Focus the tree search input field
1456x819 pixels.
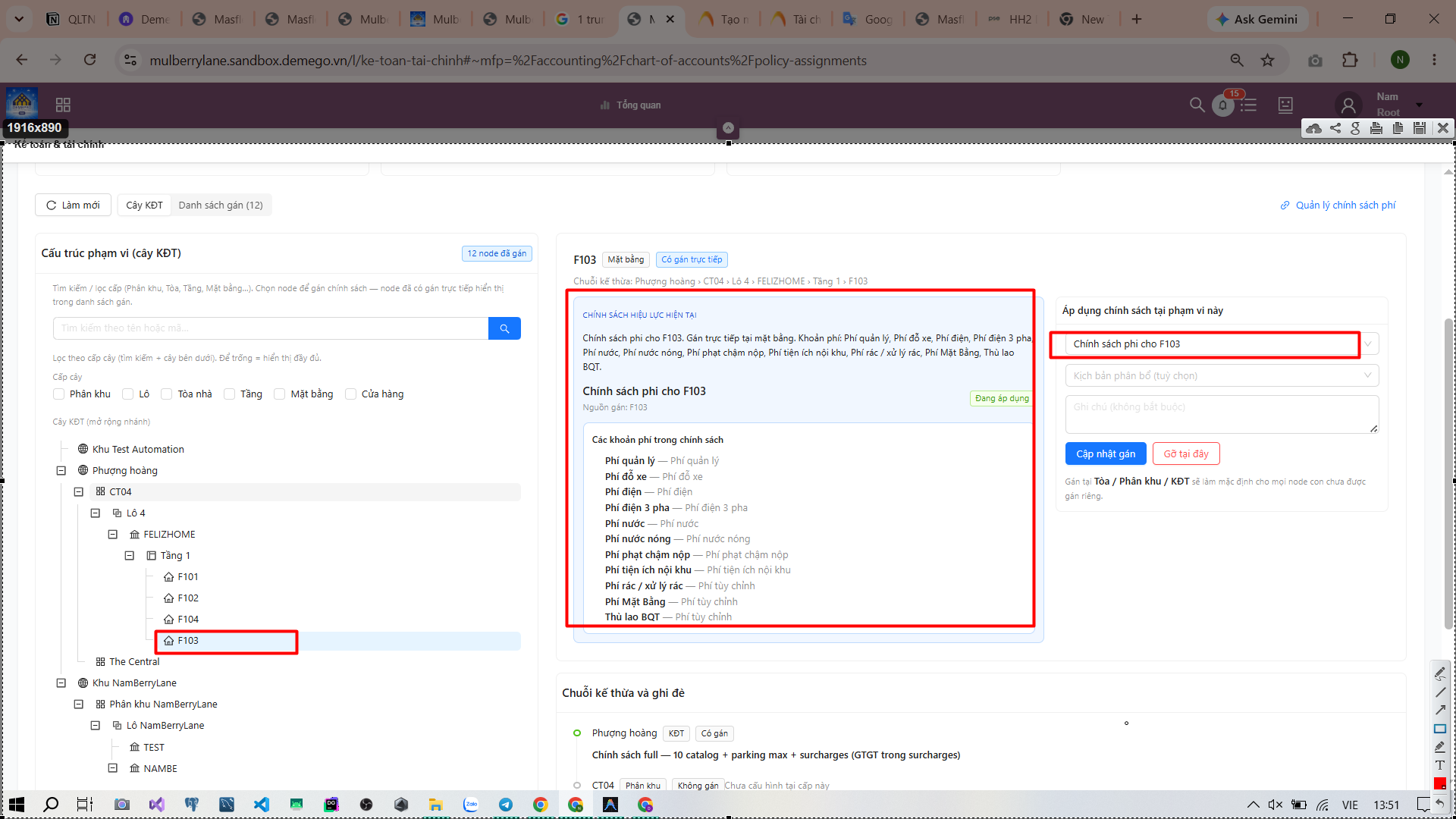point(271,328)
